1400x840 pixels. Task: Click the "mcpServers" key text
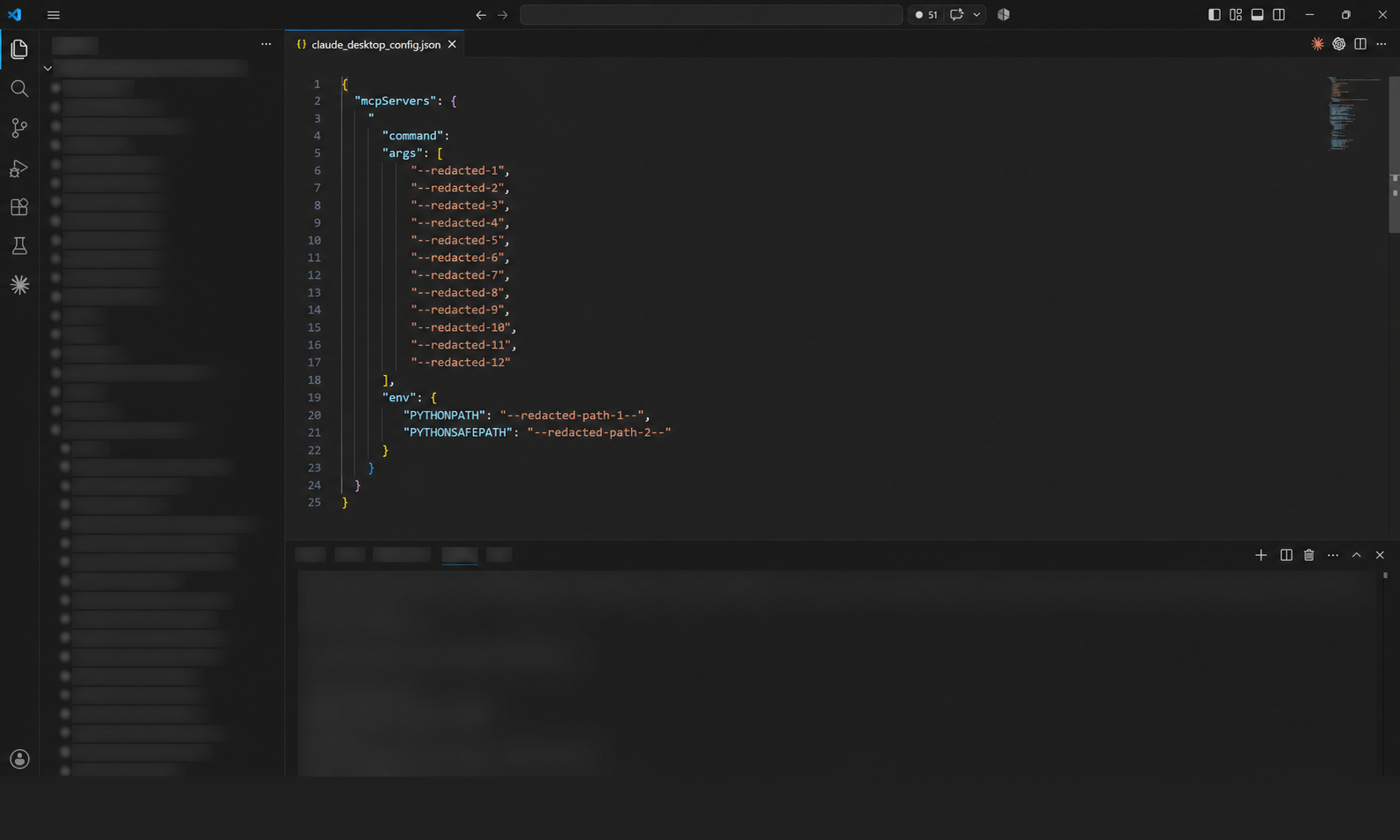396,101
